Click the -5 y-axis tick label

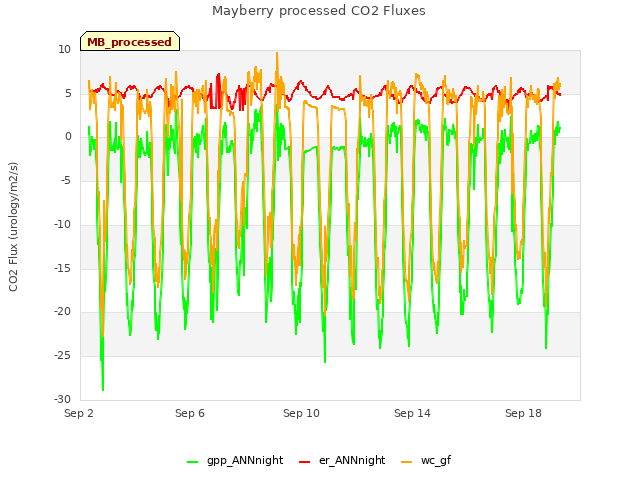click(66, 180)
